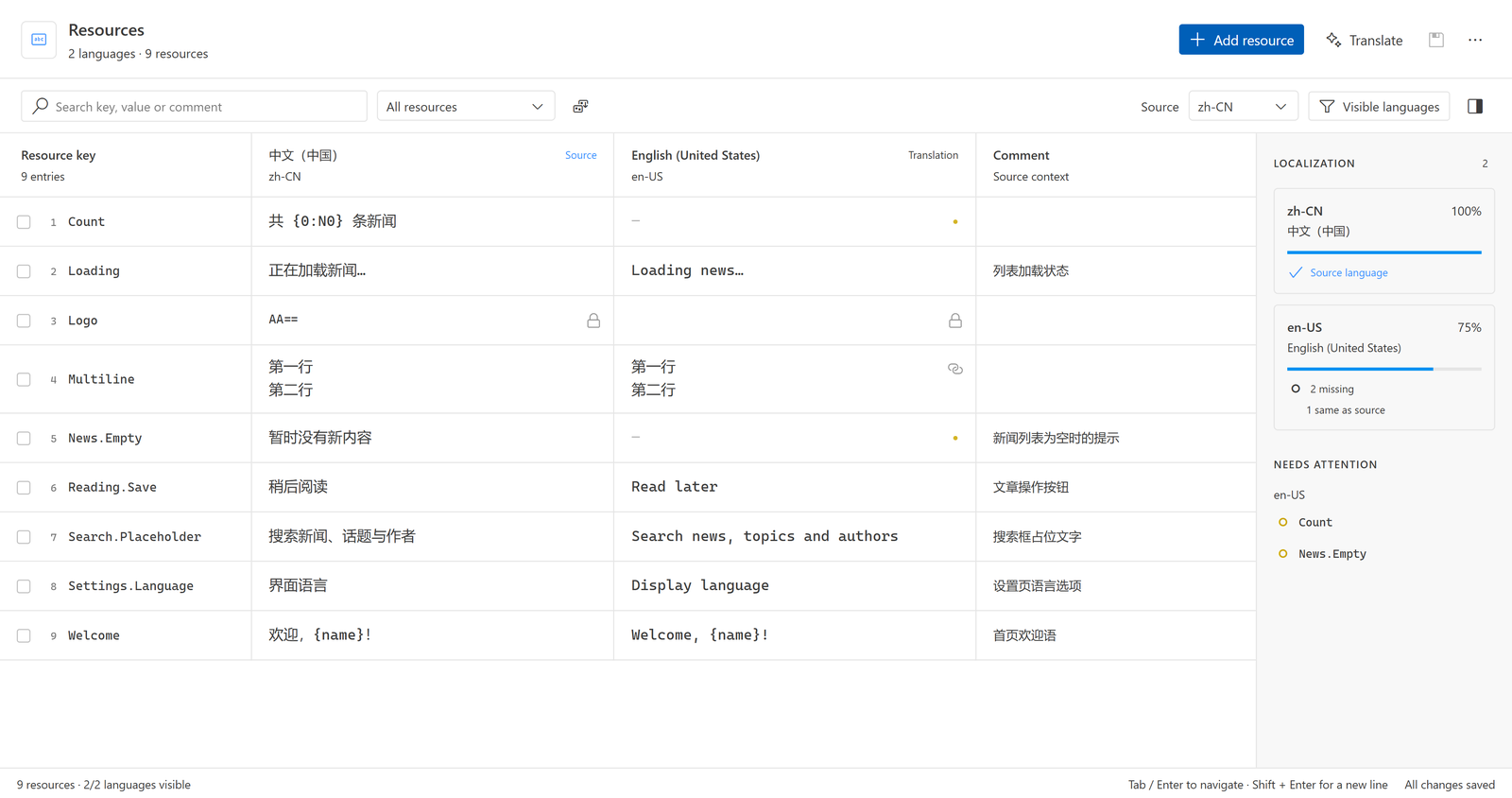Select the Loading row checkbox
Viewport: 1512px width, 798px height.
[x=24, y=271]
